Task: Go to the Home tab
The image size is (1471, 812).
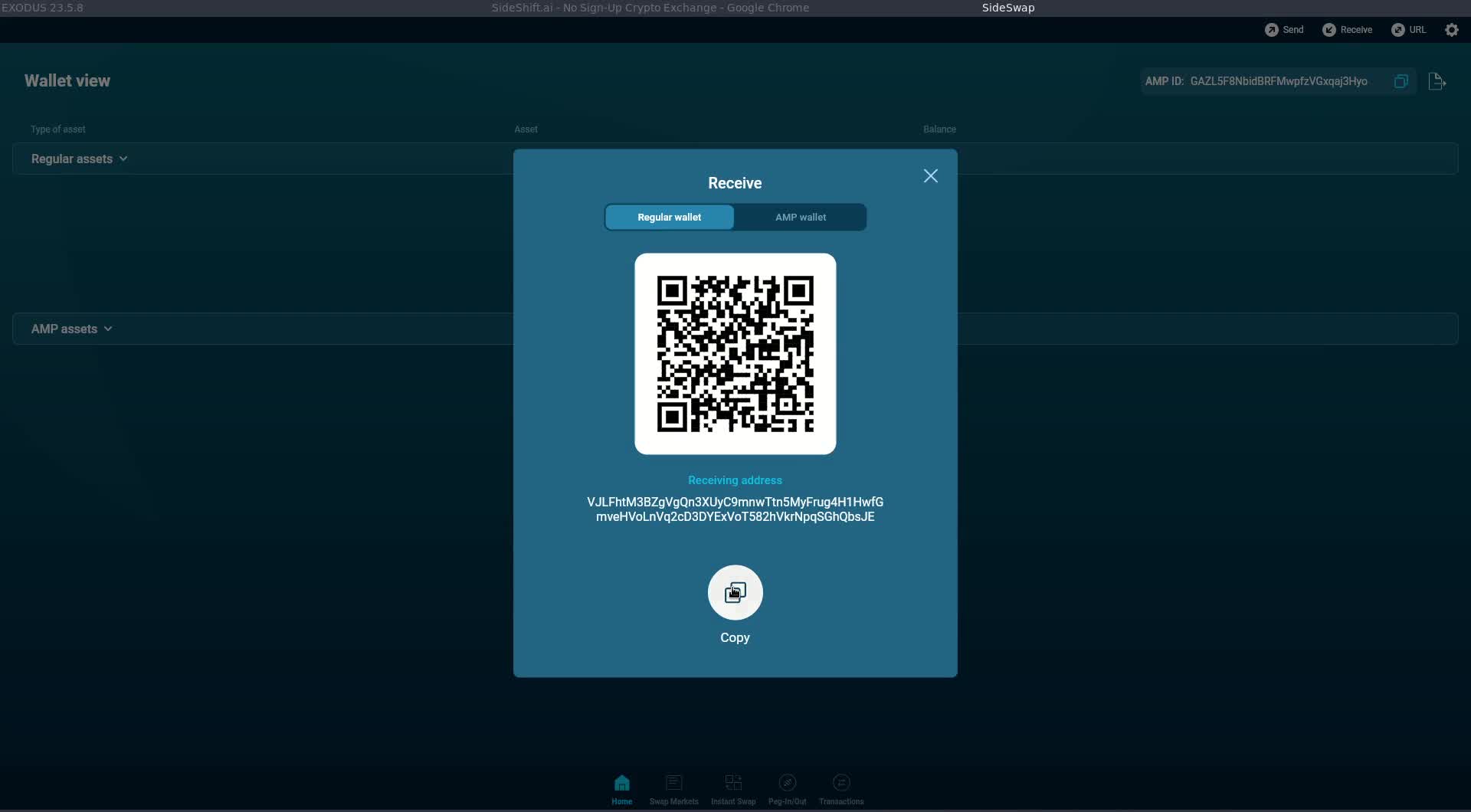Action: click(x=621, y=789)
